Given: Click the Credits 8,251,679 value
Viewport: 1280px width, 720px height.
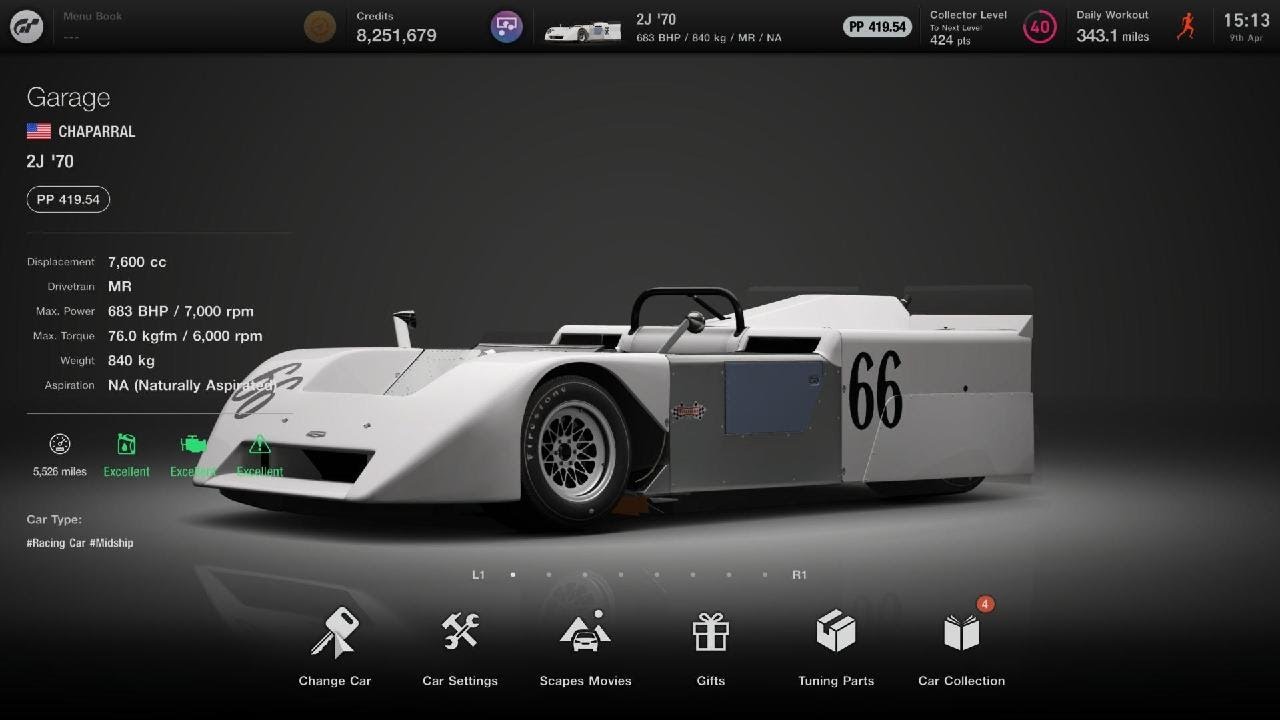Looking at the screenshot, I should point(396,36).
